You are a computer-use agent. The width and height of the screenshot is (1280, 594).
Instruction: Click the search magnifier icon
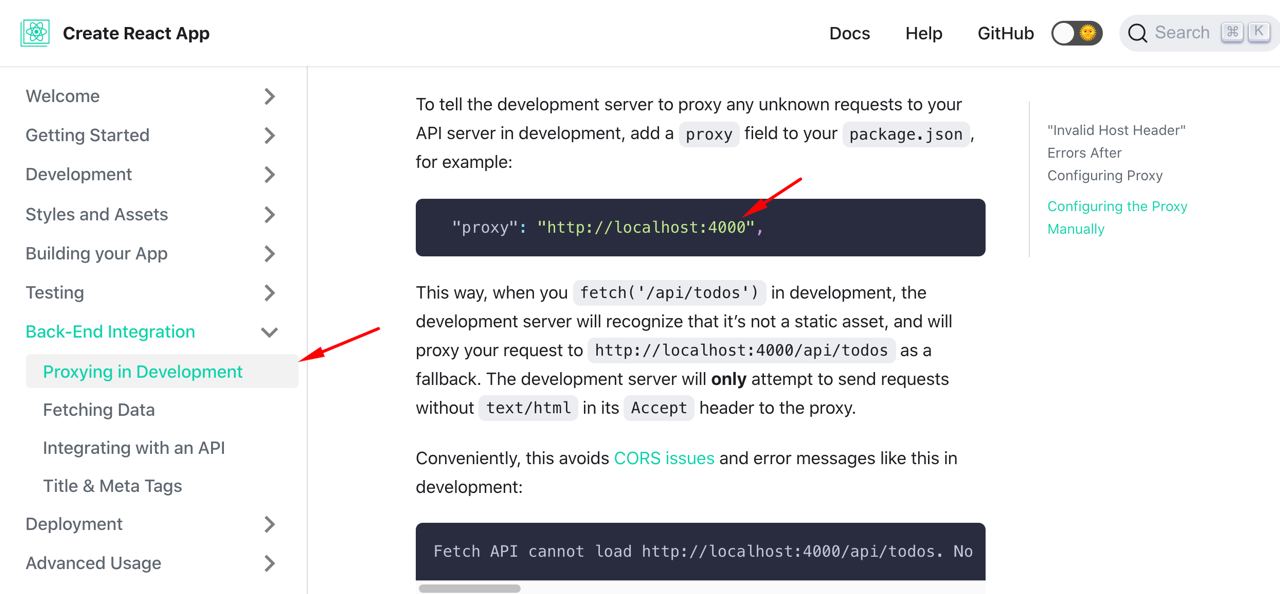[x=1137, y=33]
